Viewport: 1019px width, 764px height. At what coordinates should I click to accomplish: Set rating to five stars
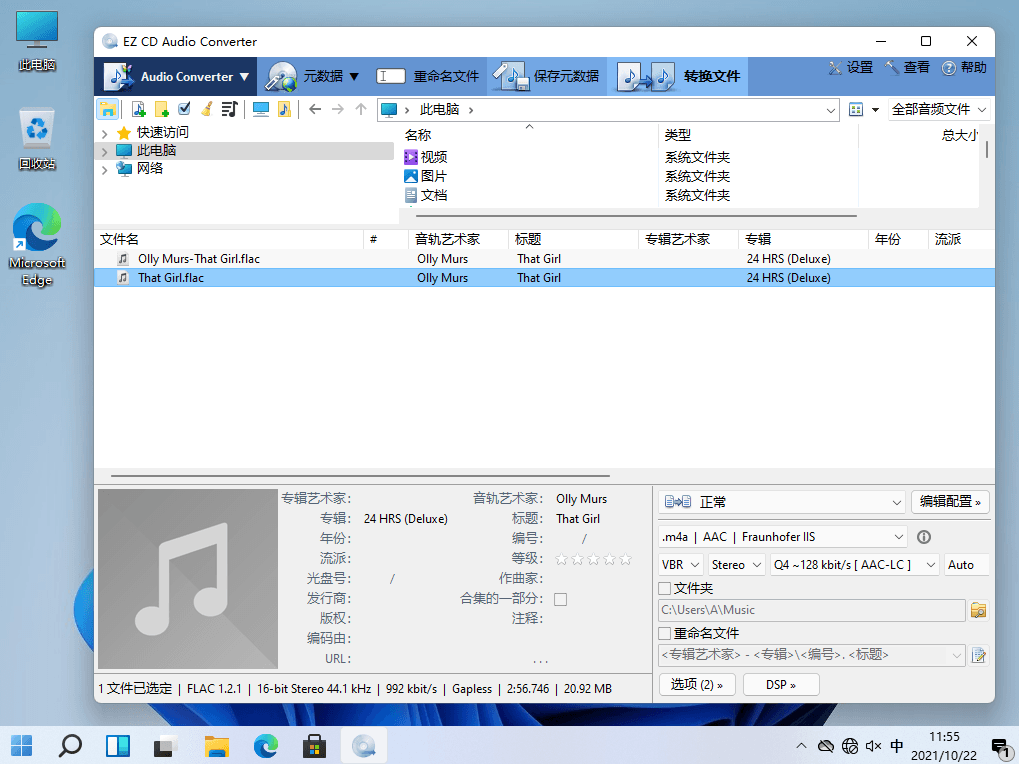(x=625, y=559)
